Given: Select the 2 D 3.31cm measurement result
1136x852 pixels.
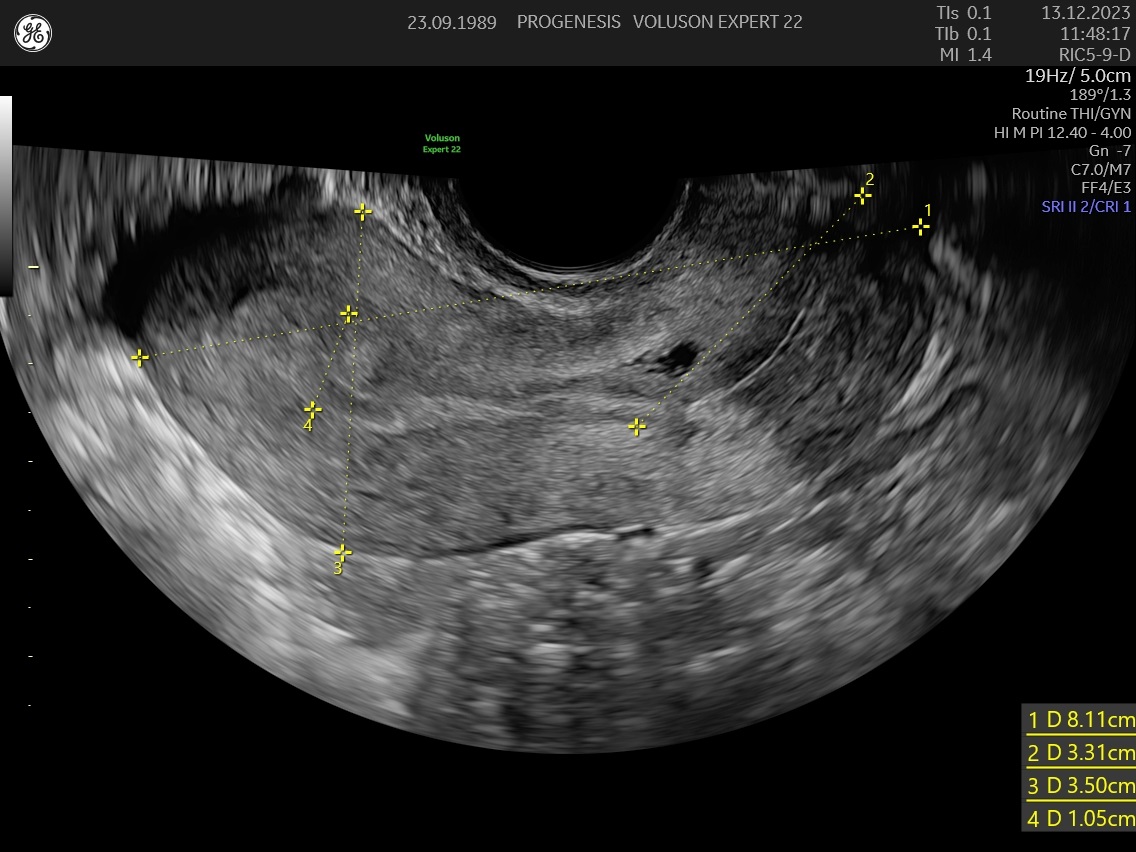Looking at the screenshot, I should (1080, 752).
